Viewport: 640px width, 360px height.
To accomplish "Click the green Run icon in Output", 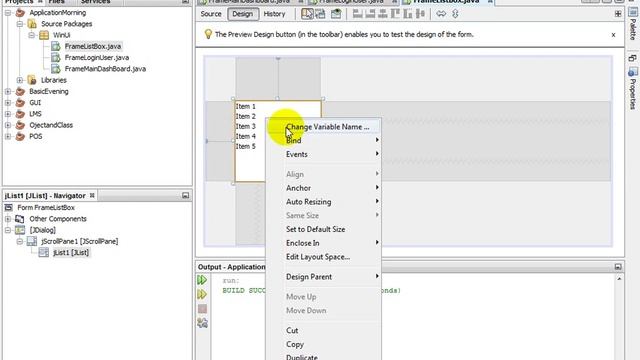I will (202, 280).
